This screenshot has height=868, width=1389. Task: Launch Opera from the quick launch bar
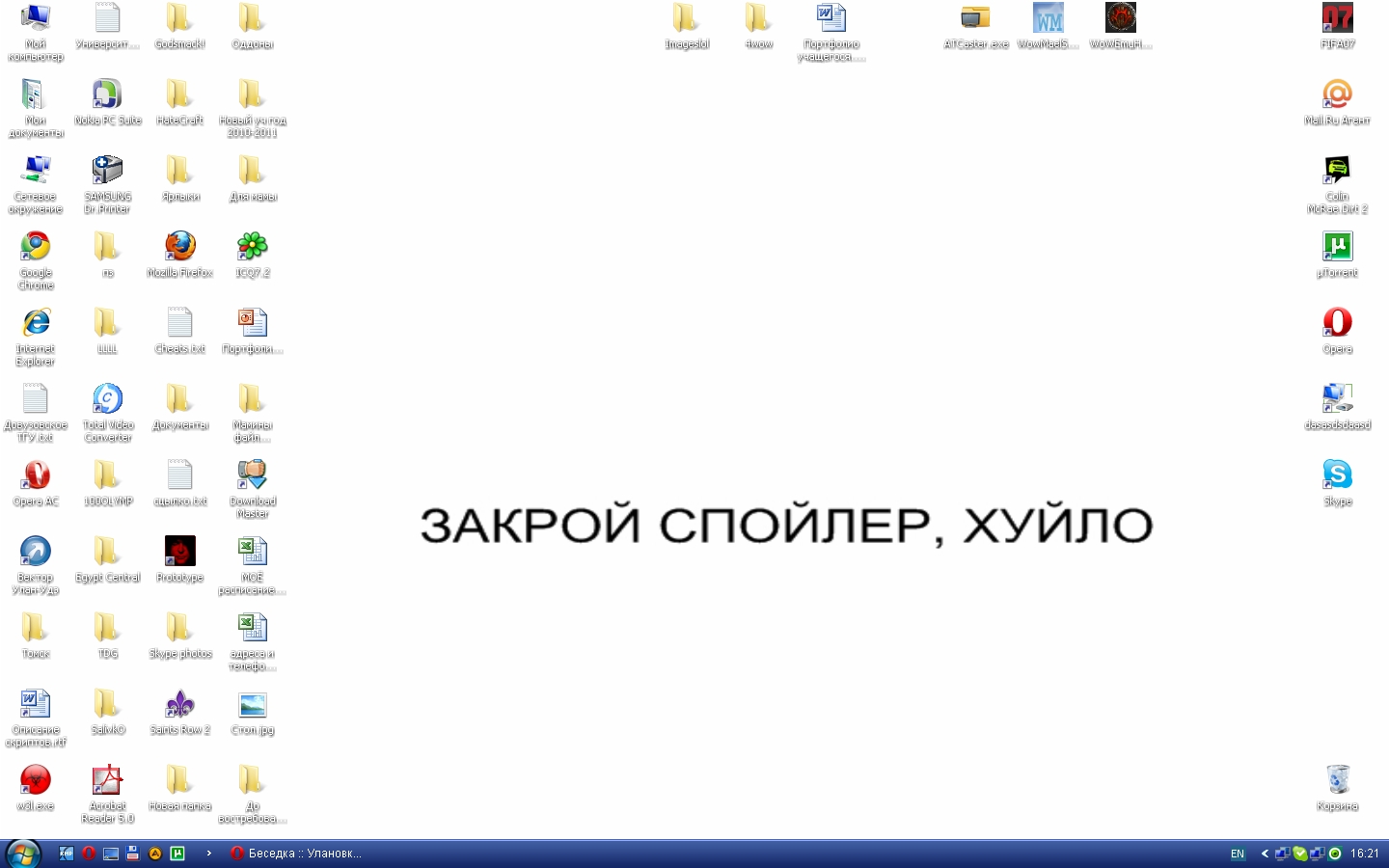pos(89,854)
